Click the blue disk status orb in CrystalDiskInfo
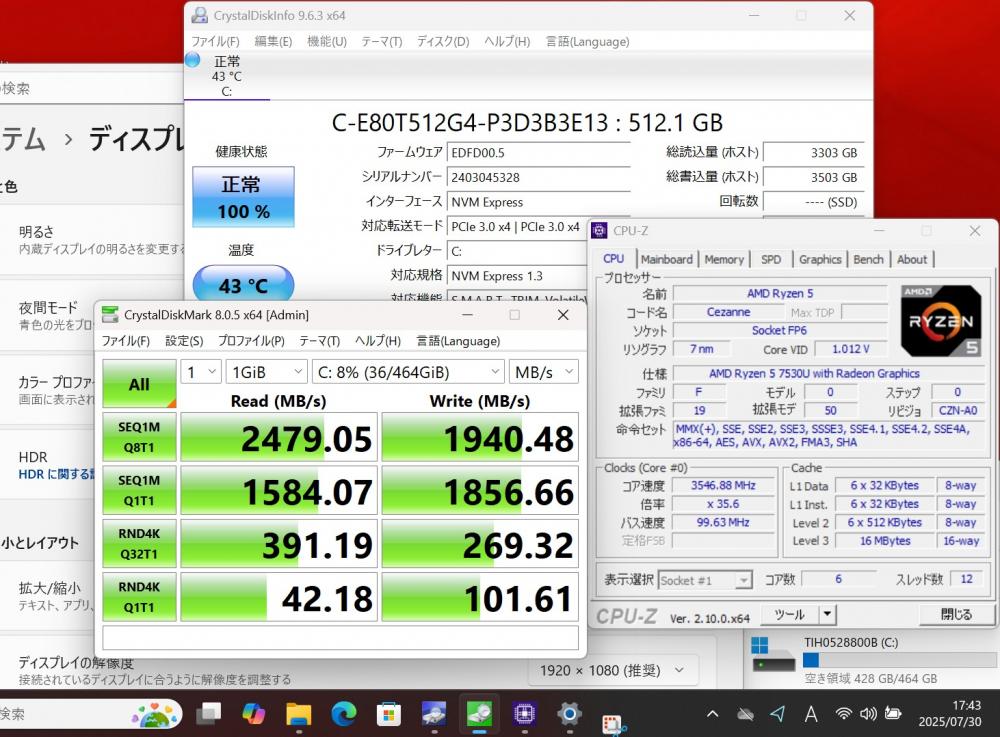 pos(193,60)
